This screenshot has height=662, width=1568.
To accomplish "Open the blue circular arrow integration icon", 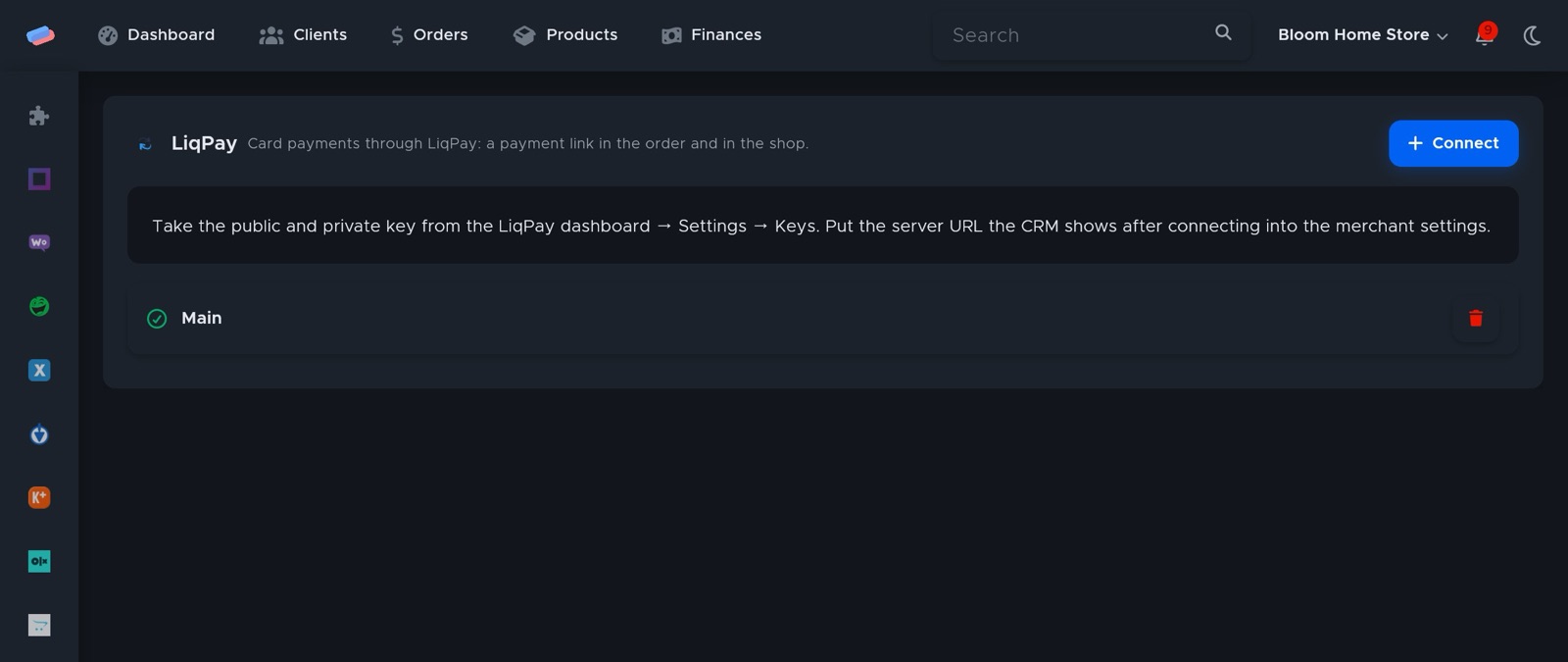I will [x=39, y=433].
